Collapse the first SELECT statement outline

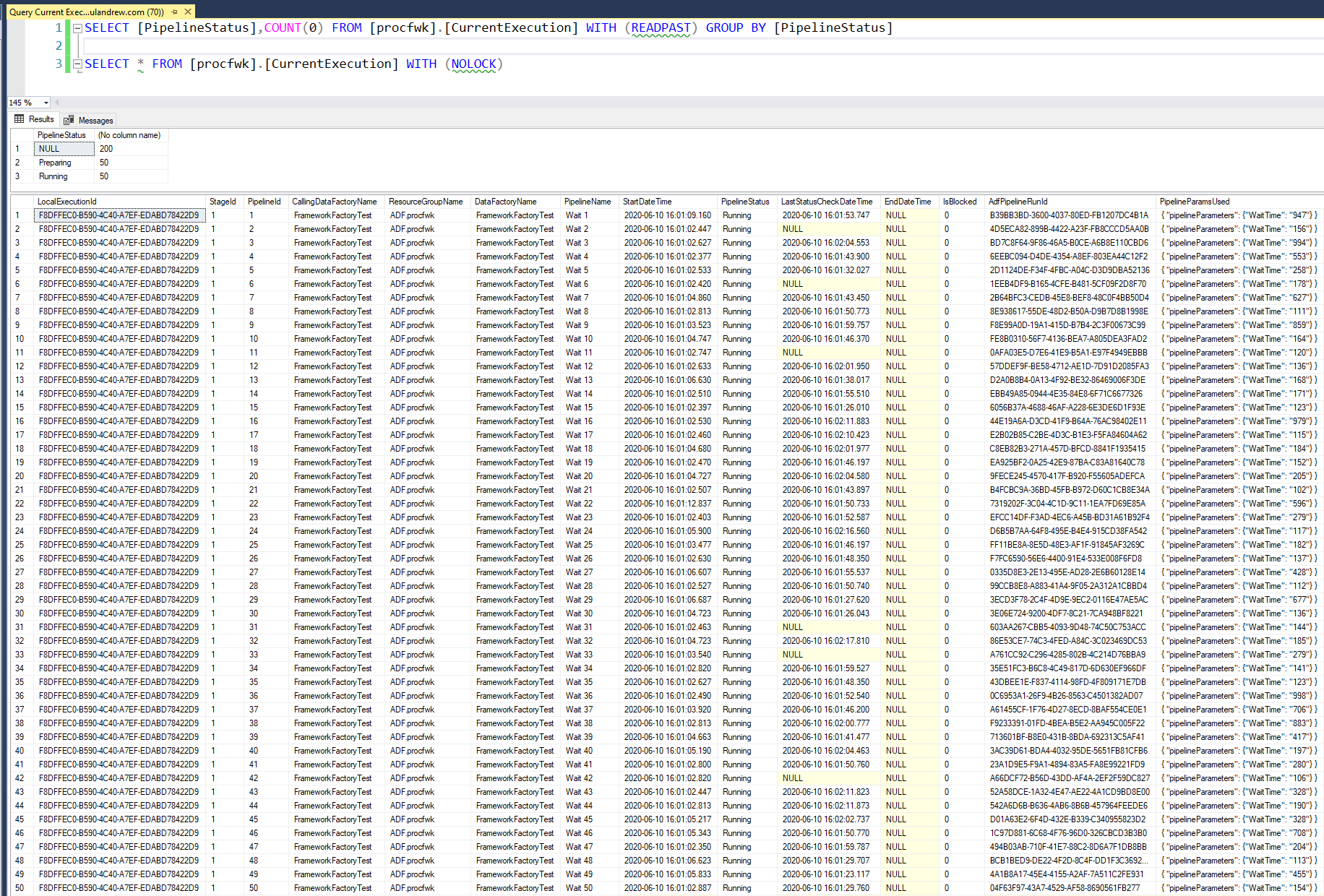pos(77,28)
